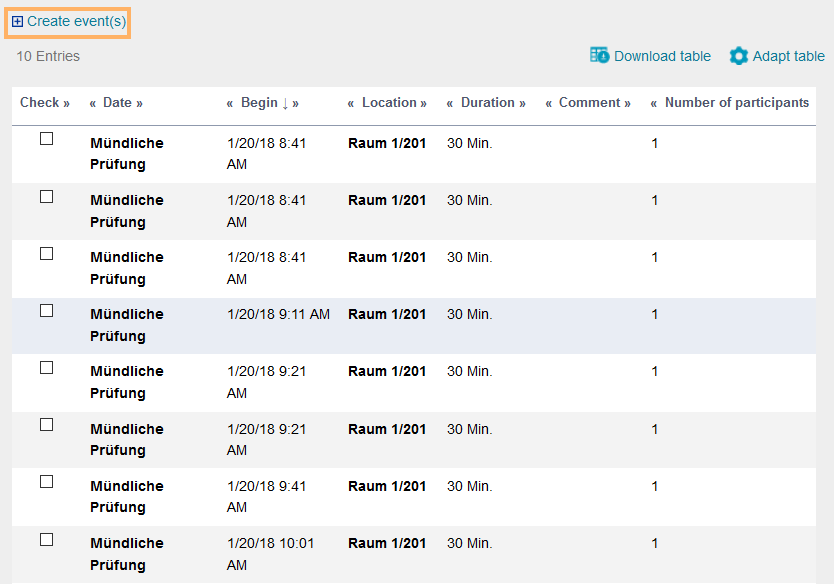Screen dimensions: 834x584
Task: Click the right » arrow after Comment header
Action: pos(628,103)
